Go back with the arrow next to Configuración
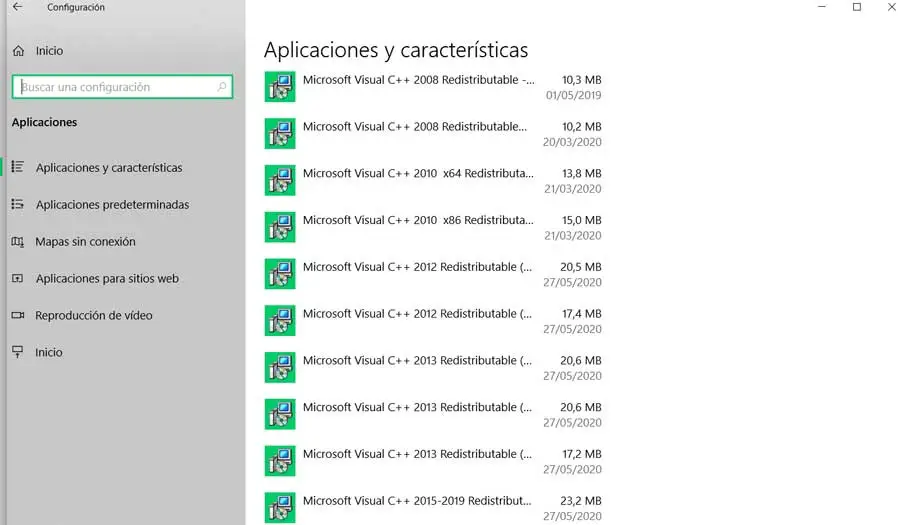 click(18, 7)
